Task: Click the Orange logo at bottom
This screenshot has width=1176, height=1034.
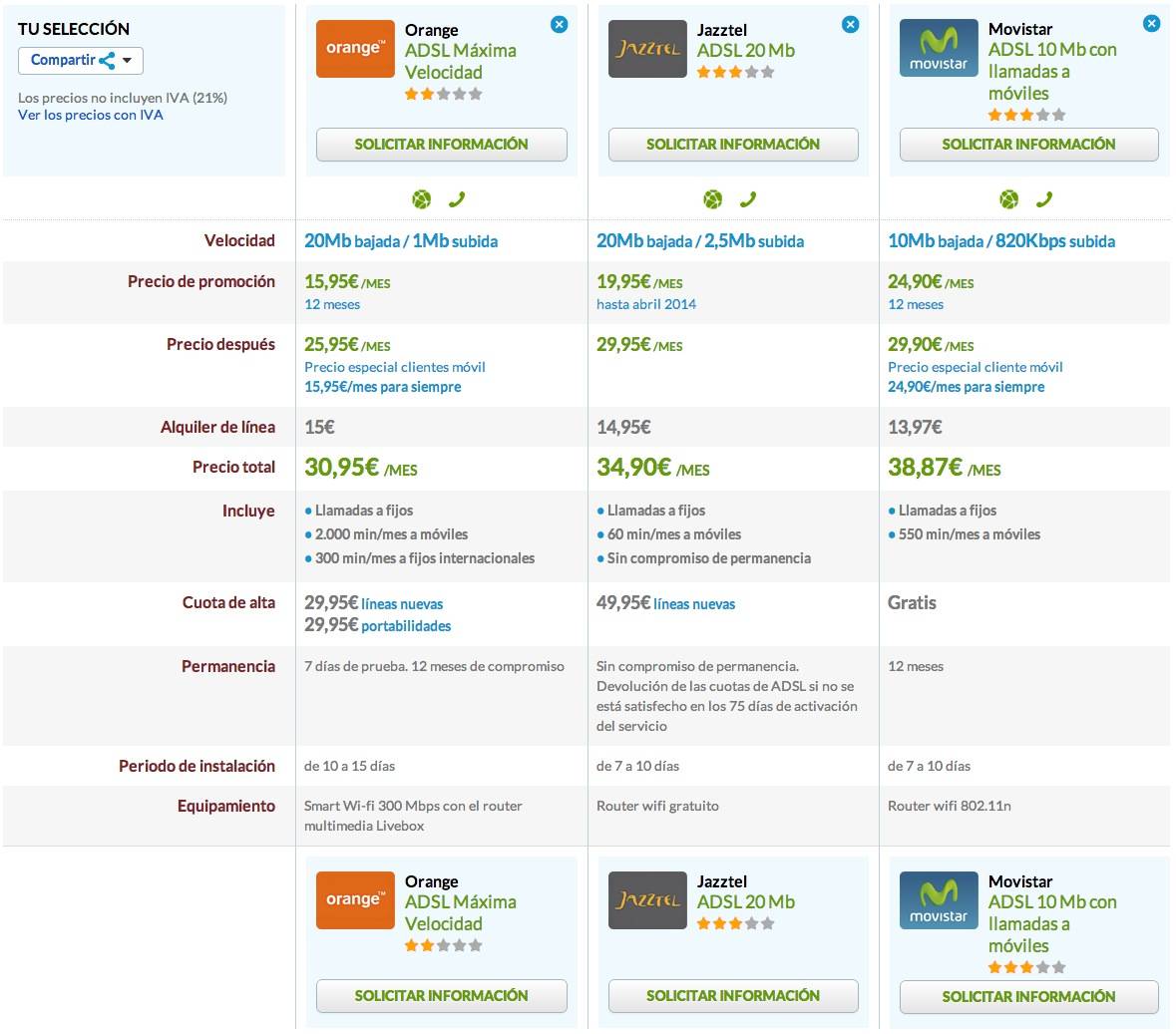Action: coord(355,899)
